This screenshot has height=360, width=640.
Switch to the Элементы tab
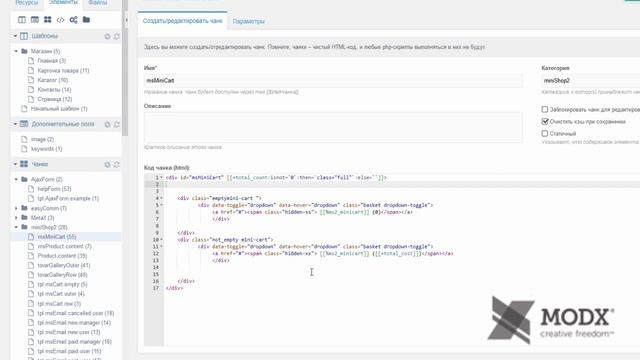(x=63, y=3)
